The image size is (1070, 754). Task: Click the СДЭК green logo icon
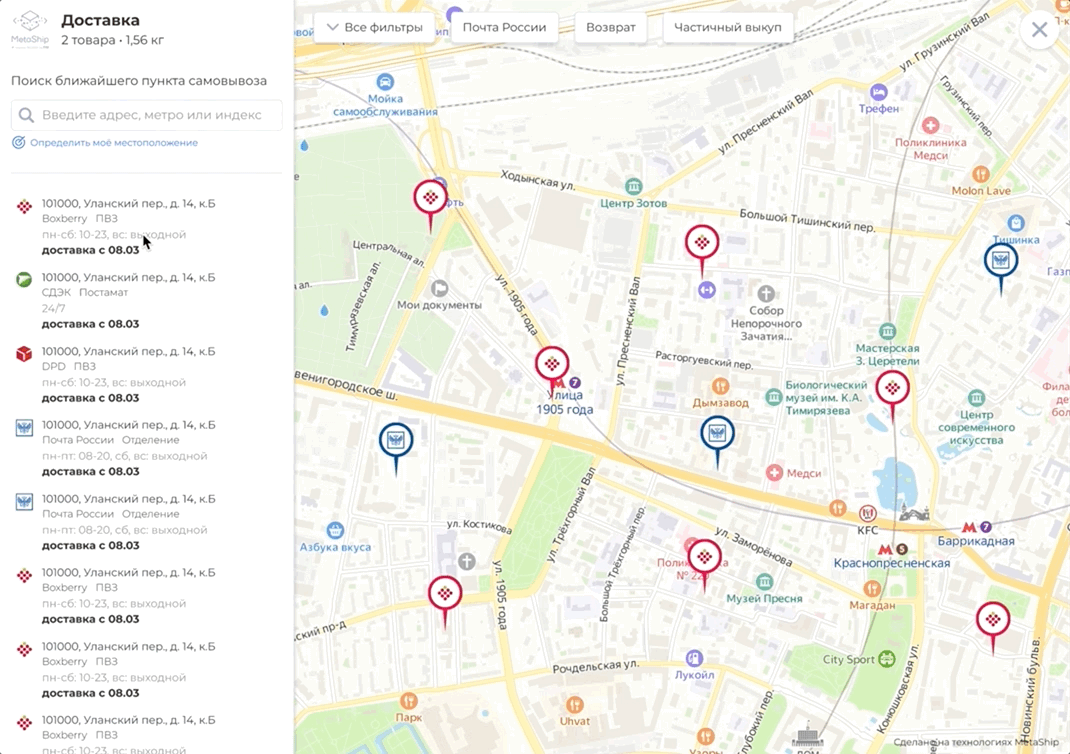tap(24, 279)
